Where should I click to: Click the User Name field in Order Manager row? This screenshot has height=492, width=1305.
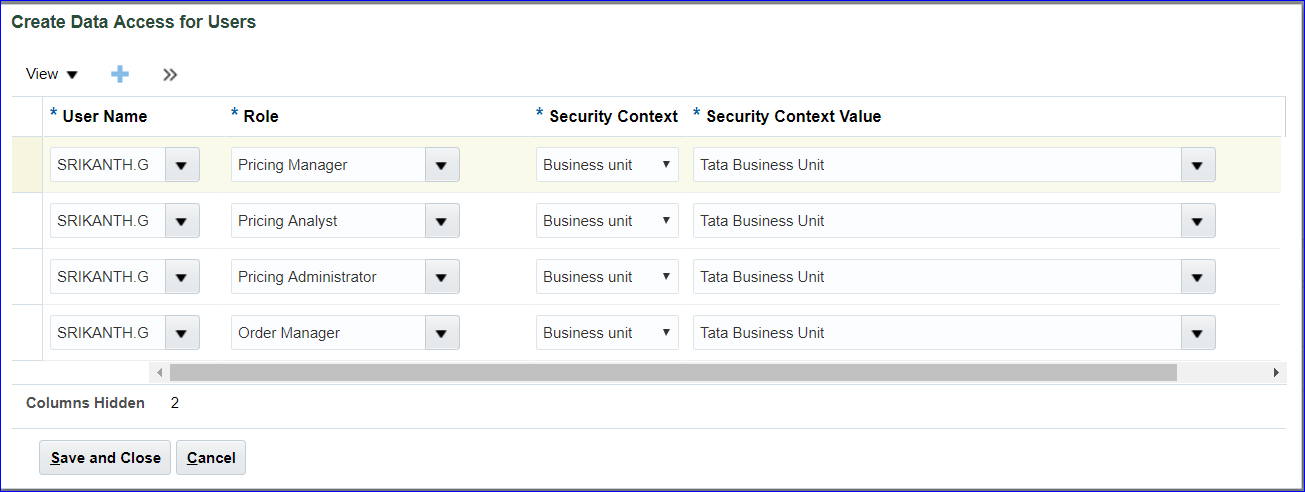point(107,333)
